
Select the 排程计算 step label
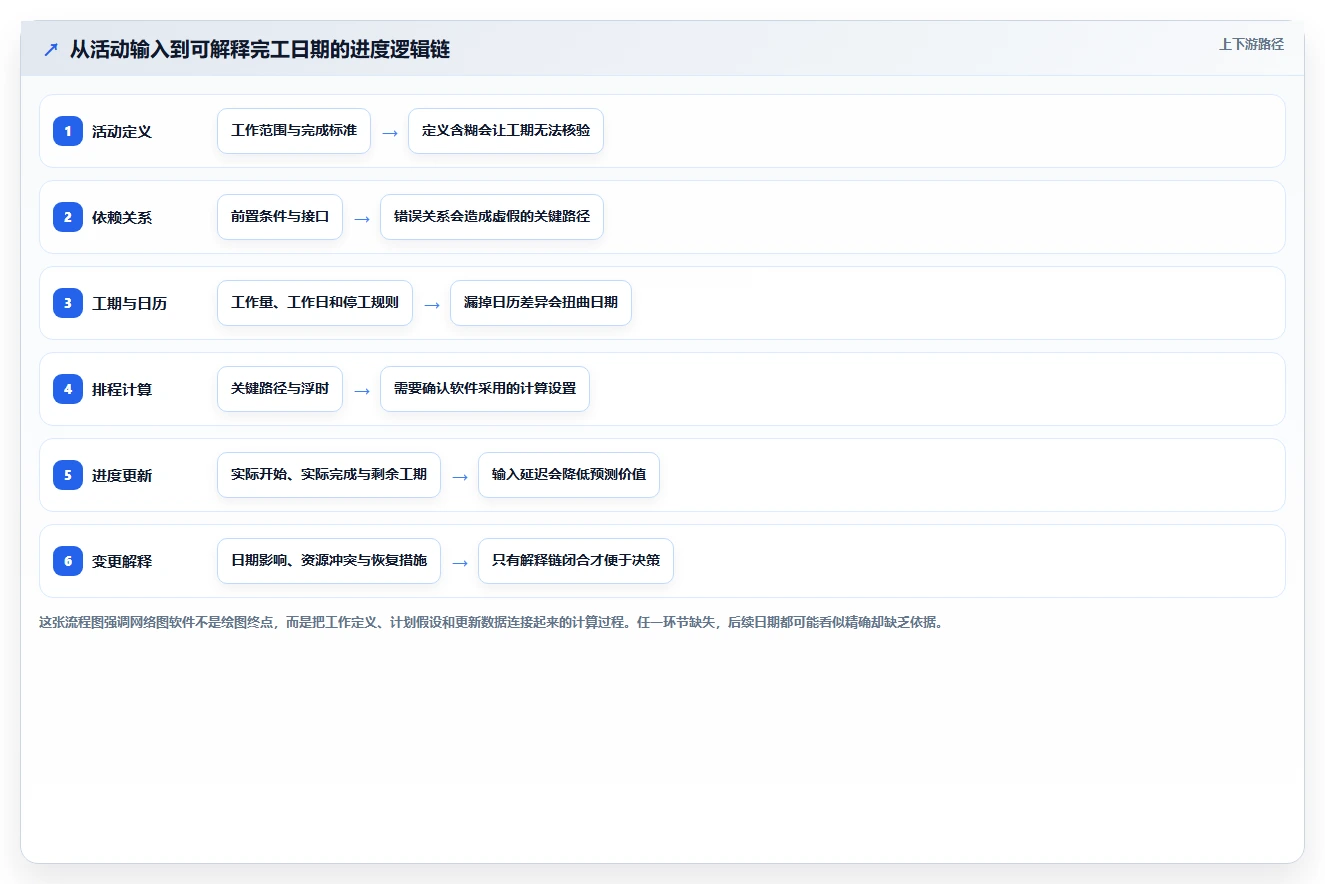coord(122,389)
